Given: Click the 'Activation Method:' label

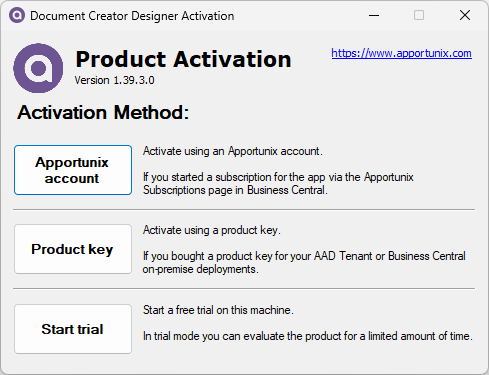Looking at the screenshot, I should click(x=103, y=112).
